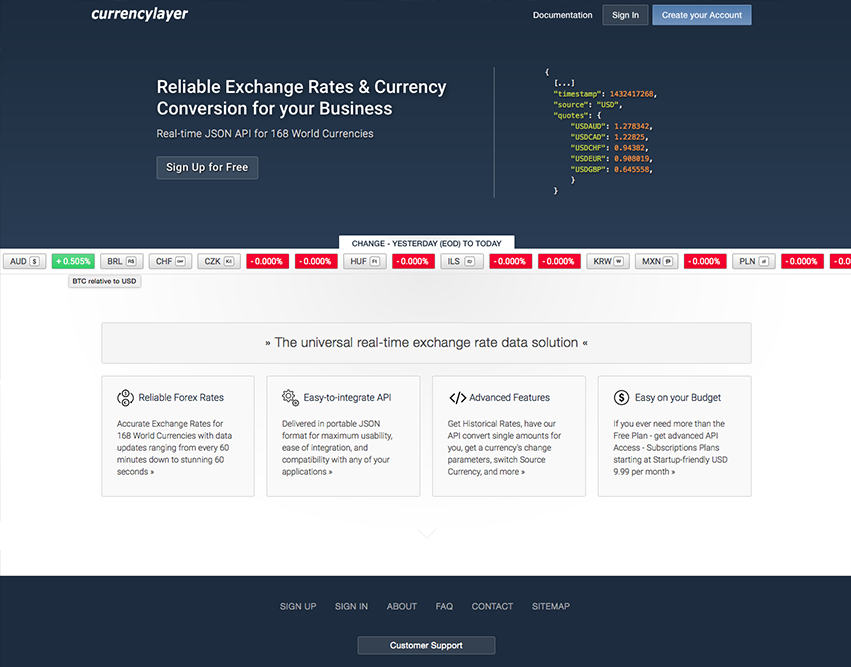
Task: Click the Kč symbol badge next to CZK
Action: pos(228,262)
